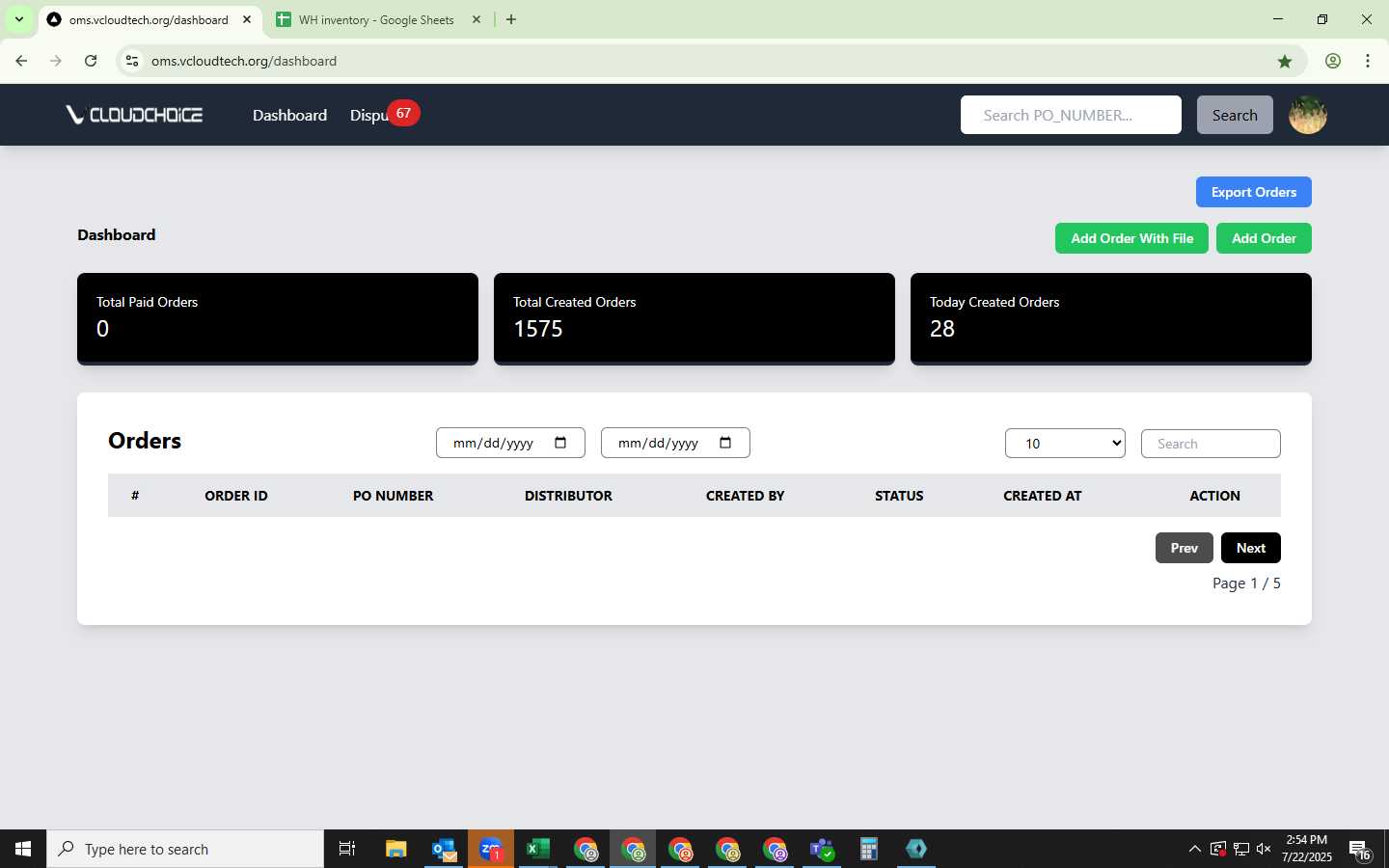Open calendar picker on first date field
Image resolution: width=1389 pixels, height=868 pixels.
click(560, 443)
